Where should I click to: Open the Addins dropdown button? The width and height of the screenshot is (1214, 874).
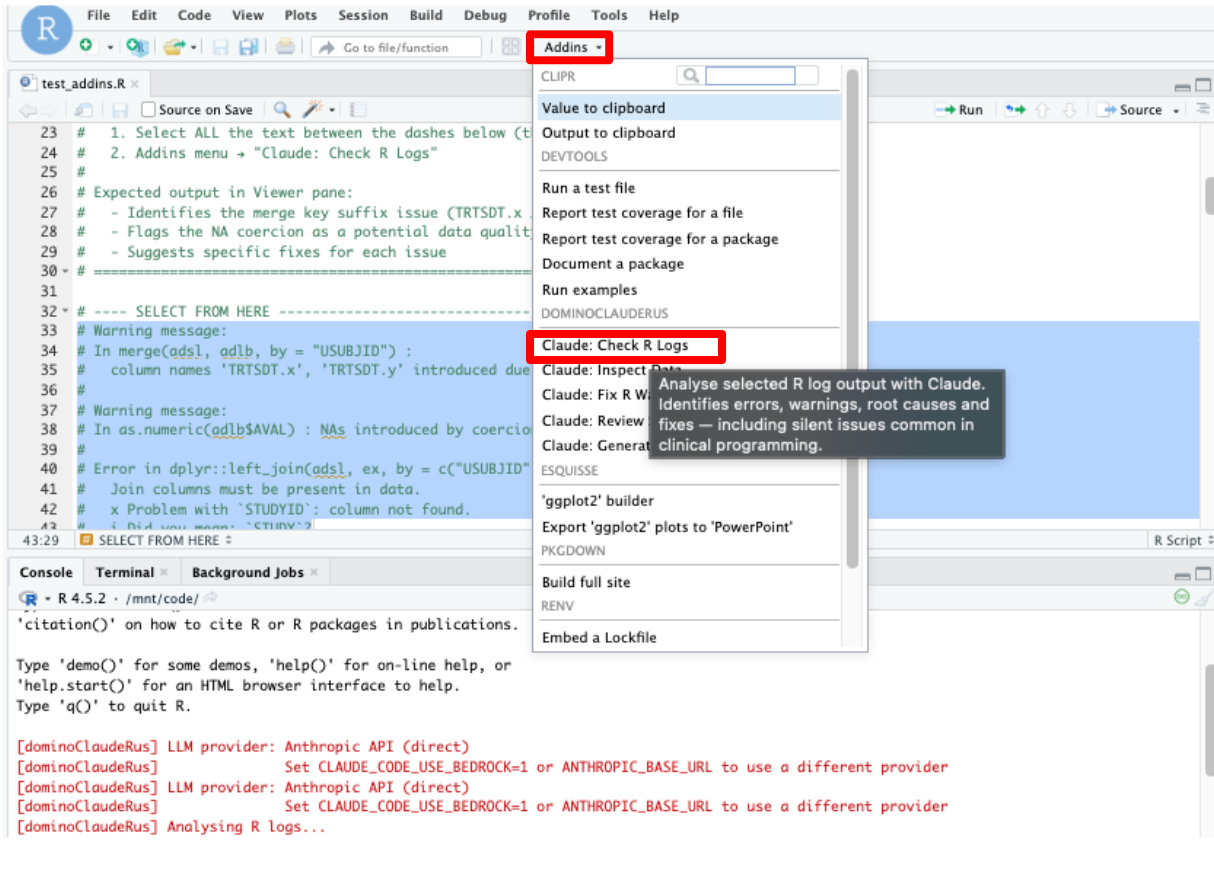(572, 47)
